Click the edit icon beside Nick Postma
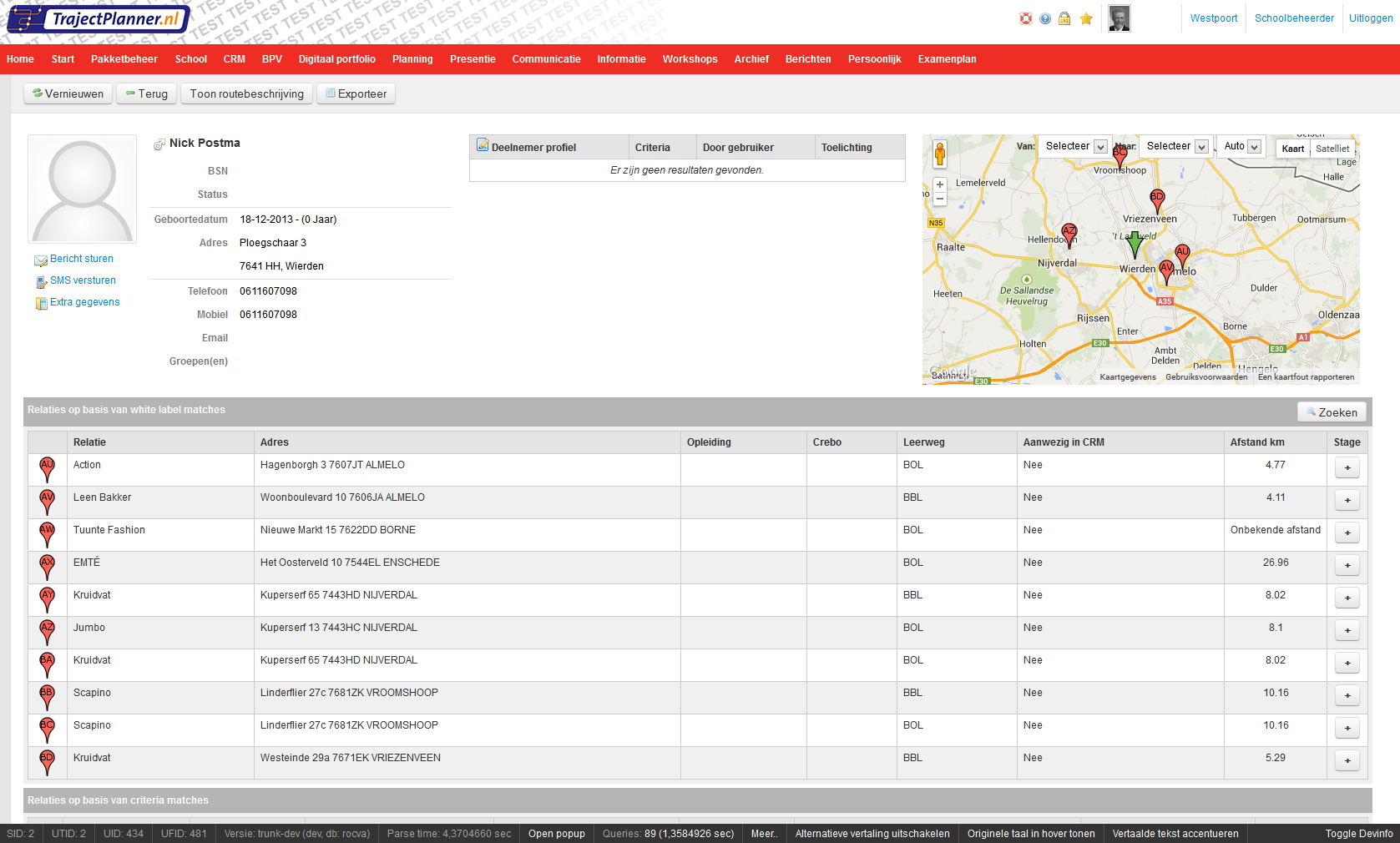Viewport: 1400px width, 843px height. (x=159, y=144)
